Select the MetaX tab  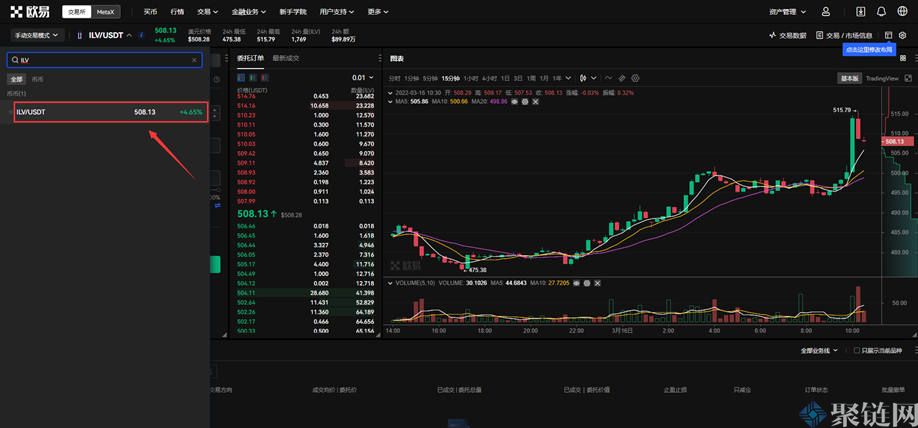(x=106, y=12)
